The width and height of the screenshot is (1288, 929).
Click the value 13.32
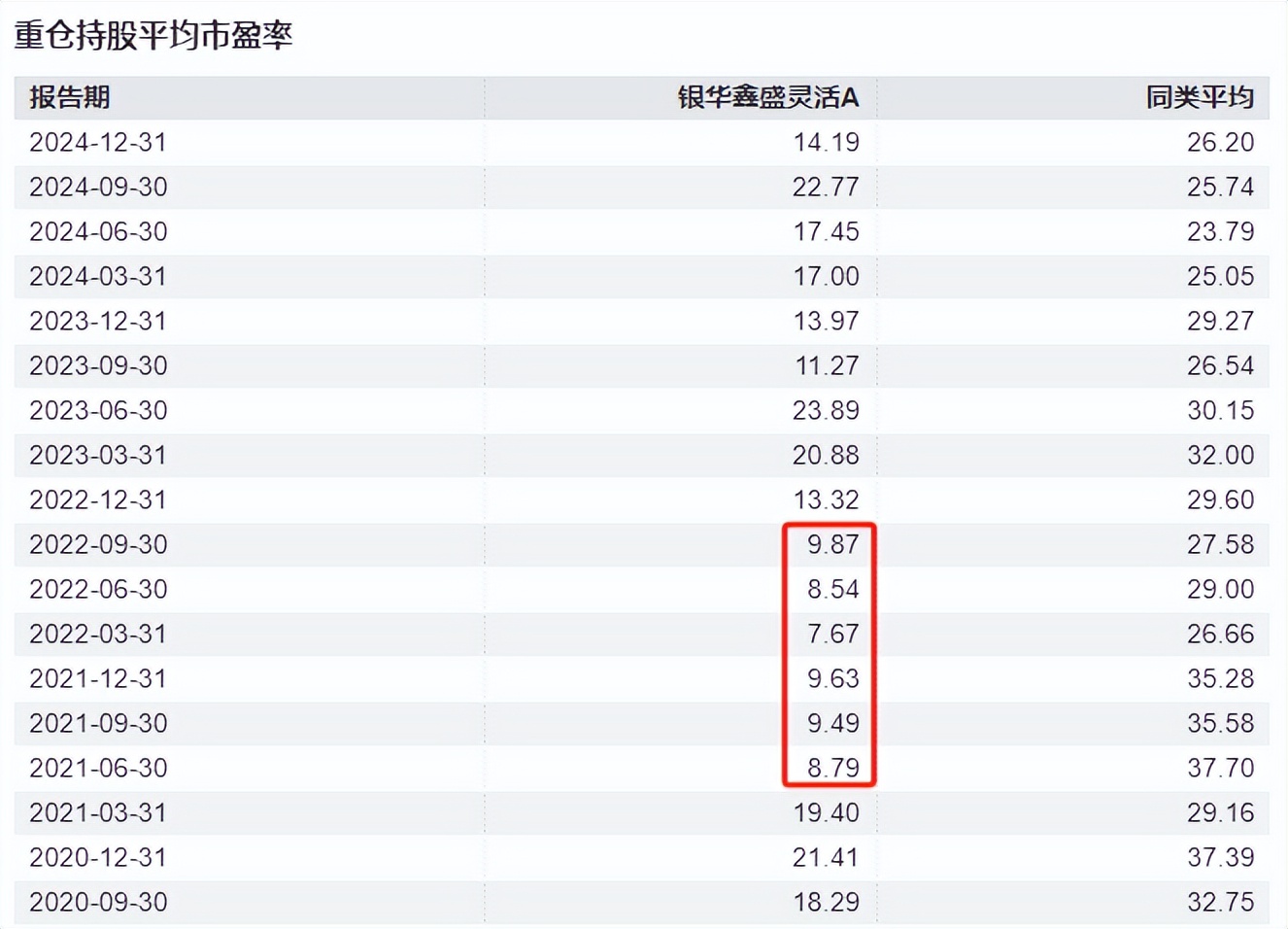pos(827,499)
